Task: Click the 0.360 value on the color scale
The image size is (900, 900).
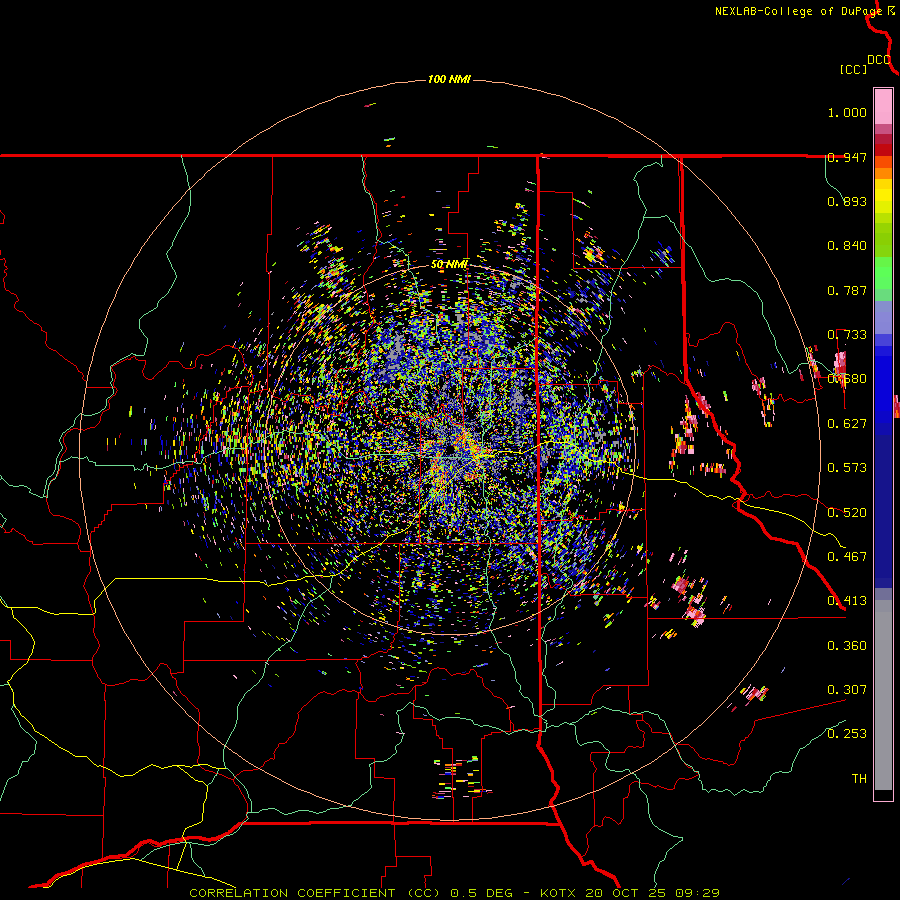Action: (847, 646)
